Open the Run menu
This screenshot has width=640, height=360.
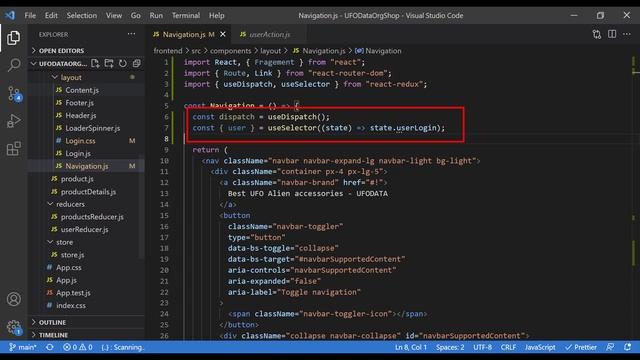pos(156,16)
